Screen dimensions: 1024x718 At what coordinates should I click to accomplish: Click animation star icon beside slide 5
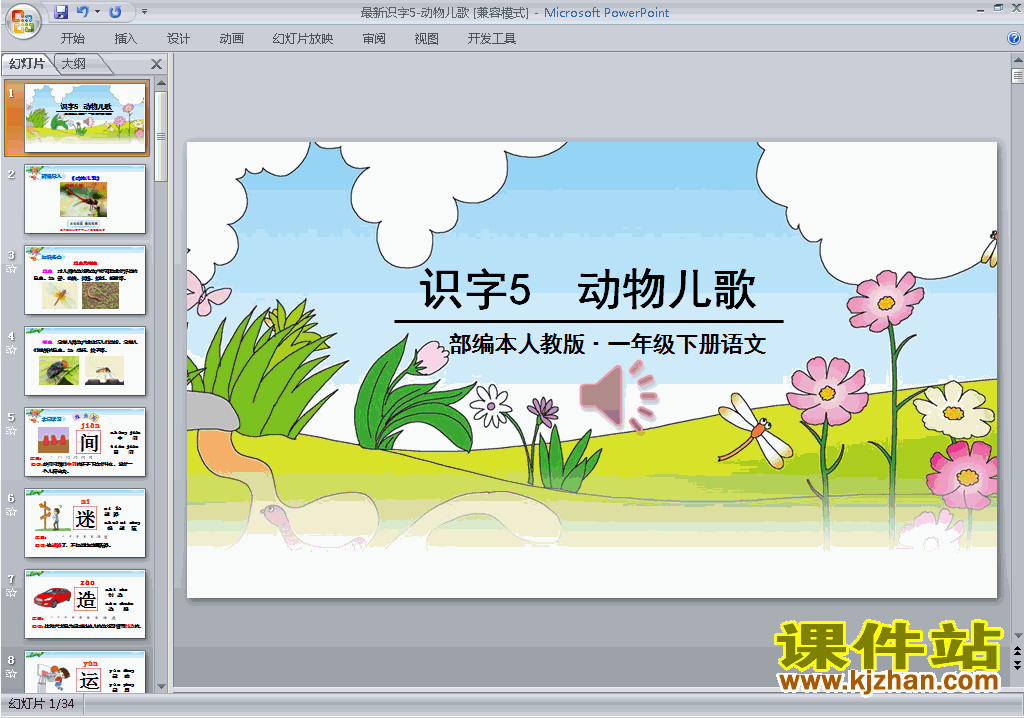click(11, 431)
